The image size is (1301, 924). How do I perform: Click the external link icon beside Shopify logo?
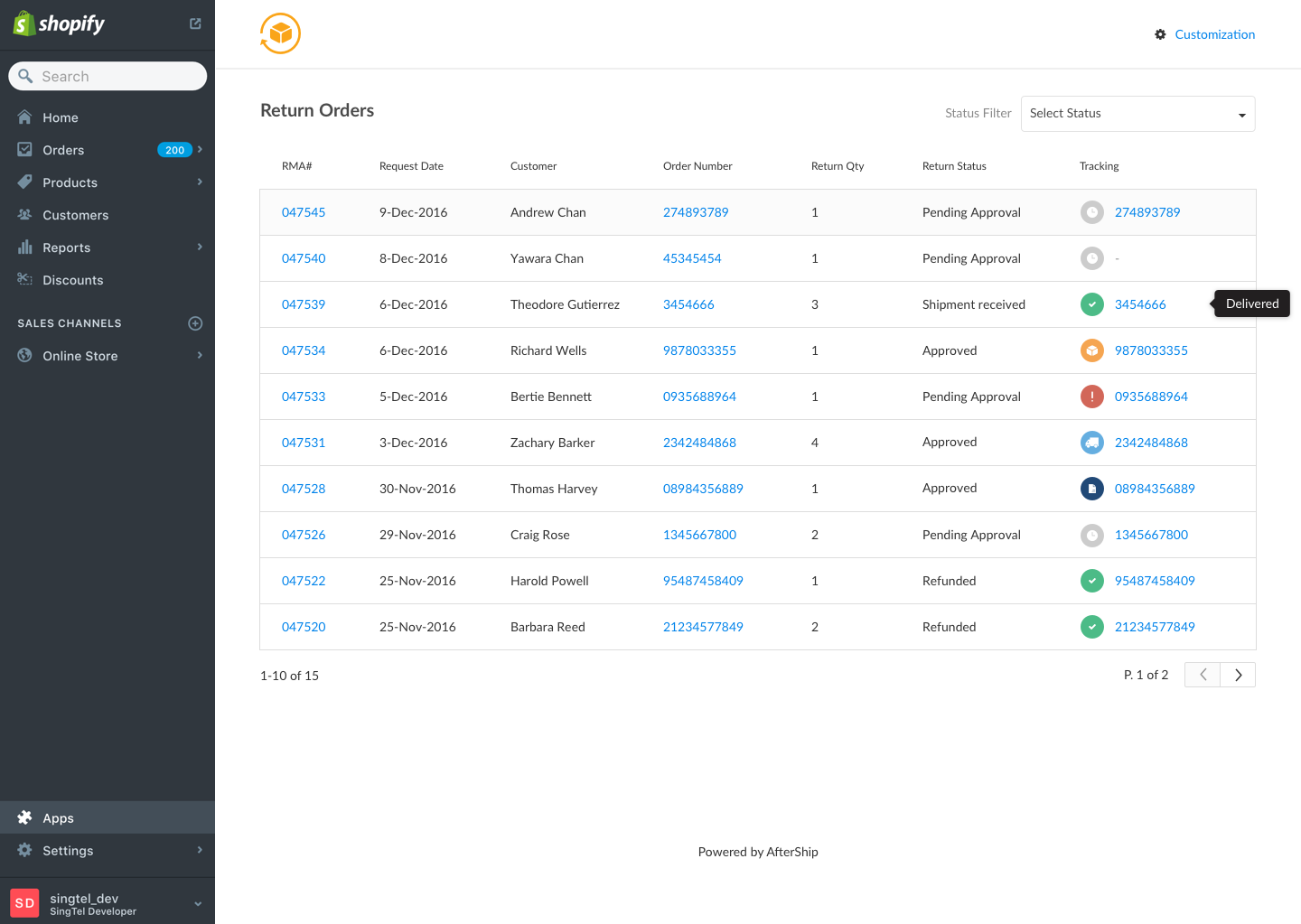tap(195, 23)
